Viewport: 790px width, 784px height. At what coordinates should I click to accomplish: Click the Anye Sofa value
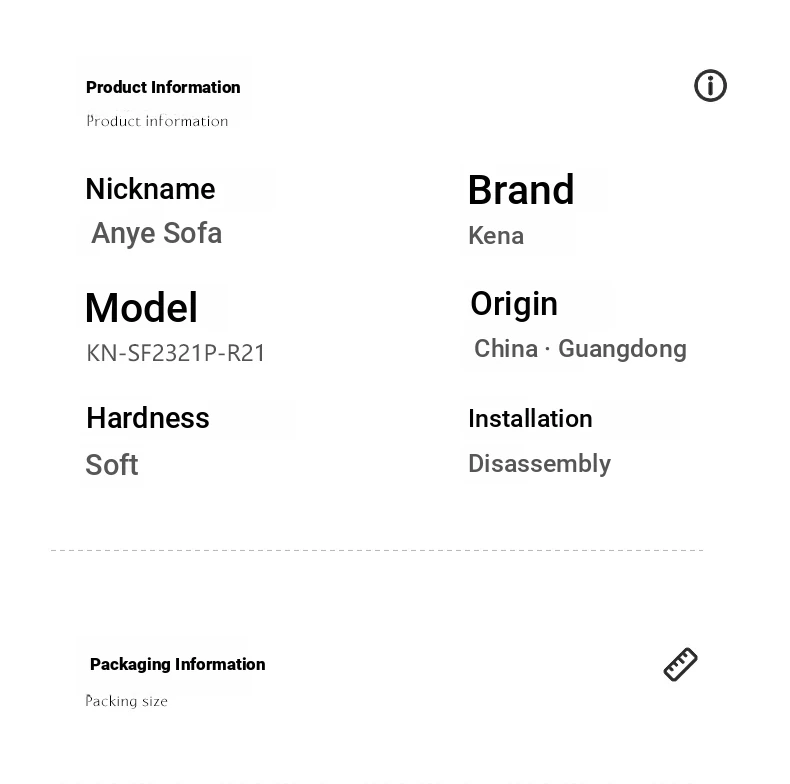pyautogui.click(x=156, y=233)
